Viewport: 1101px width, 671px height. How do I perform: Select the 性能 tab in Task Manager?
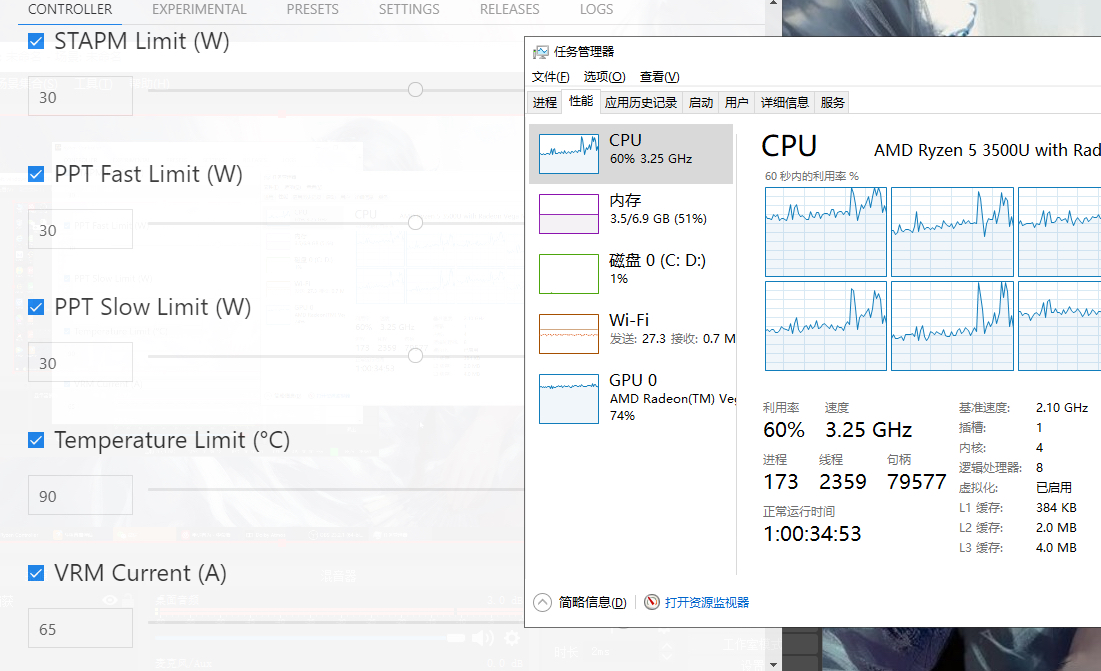(581, 101)
